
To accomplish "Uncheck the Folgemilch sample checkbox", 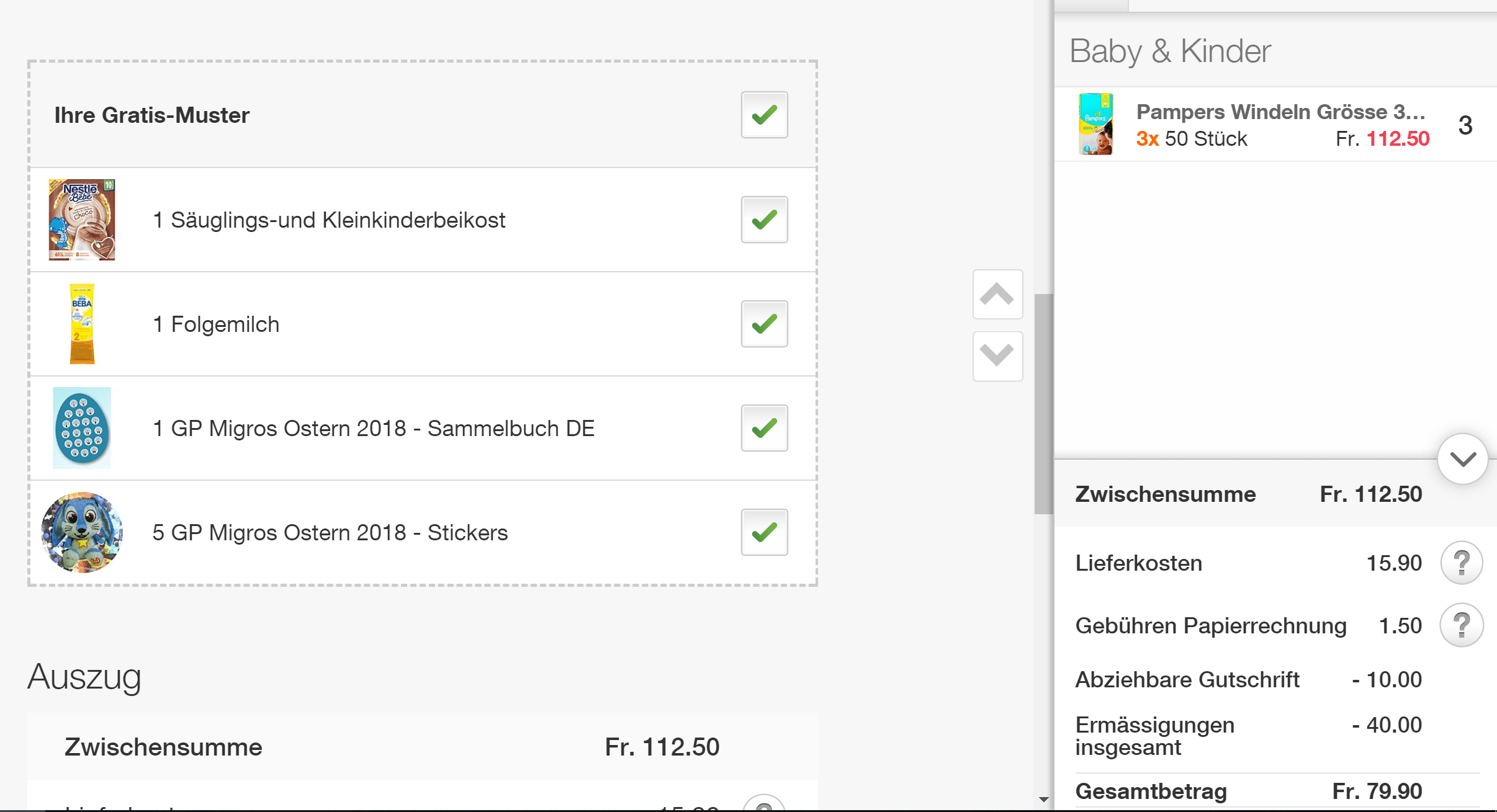I will click(x=764, y=324).
